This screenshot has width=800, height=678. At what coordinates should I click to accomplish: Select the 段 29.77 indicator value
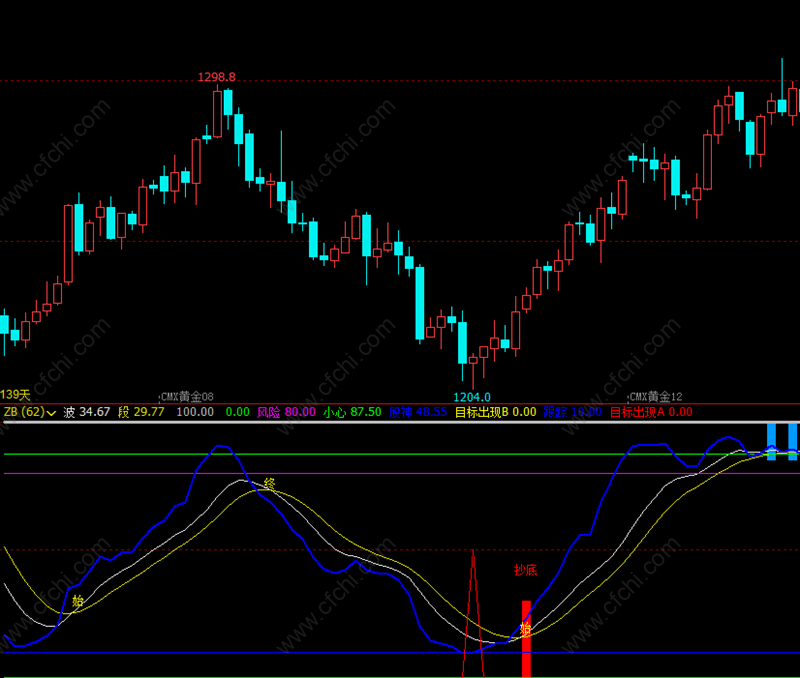[141, 412]
